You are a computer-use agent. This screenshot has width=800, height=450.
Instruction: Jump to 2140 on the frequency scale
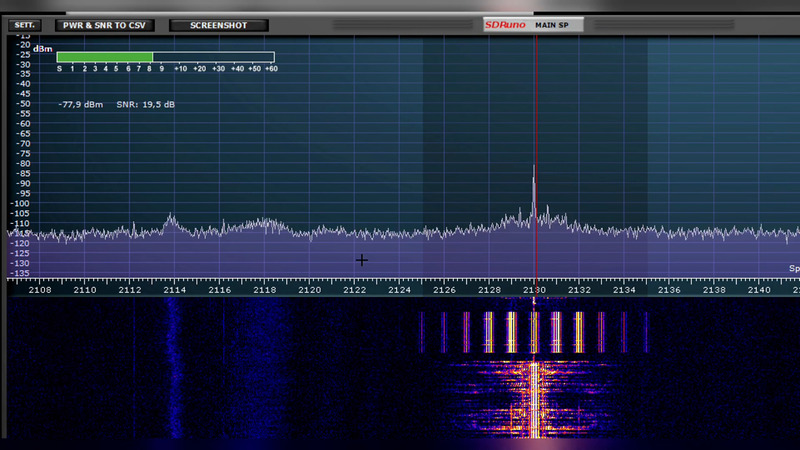[759, 290]
